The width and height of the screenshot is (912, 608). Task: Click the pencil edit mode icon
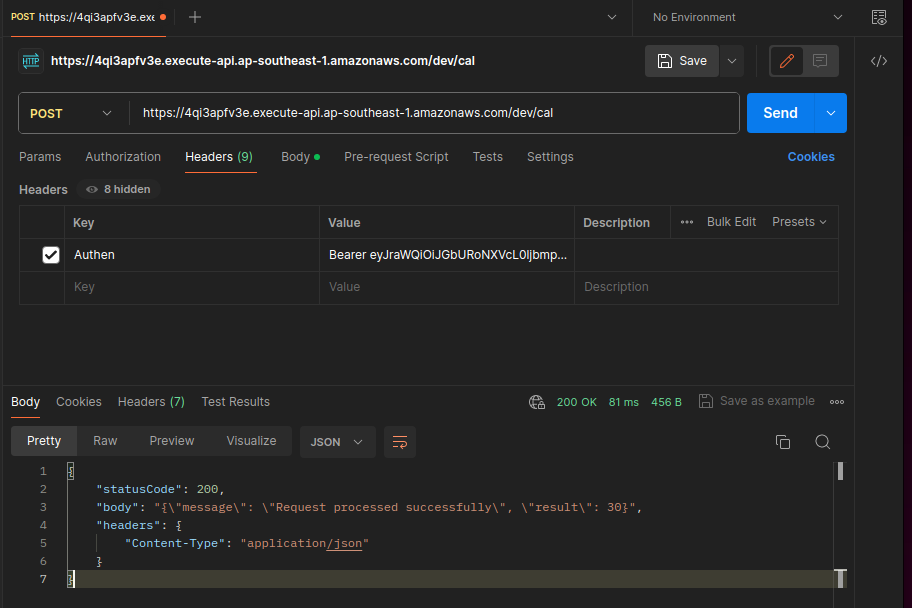tap(787, 61)
